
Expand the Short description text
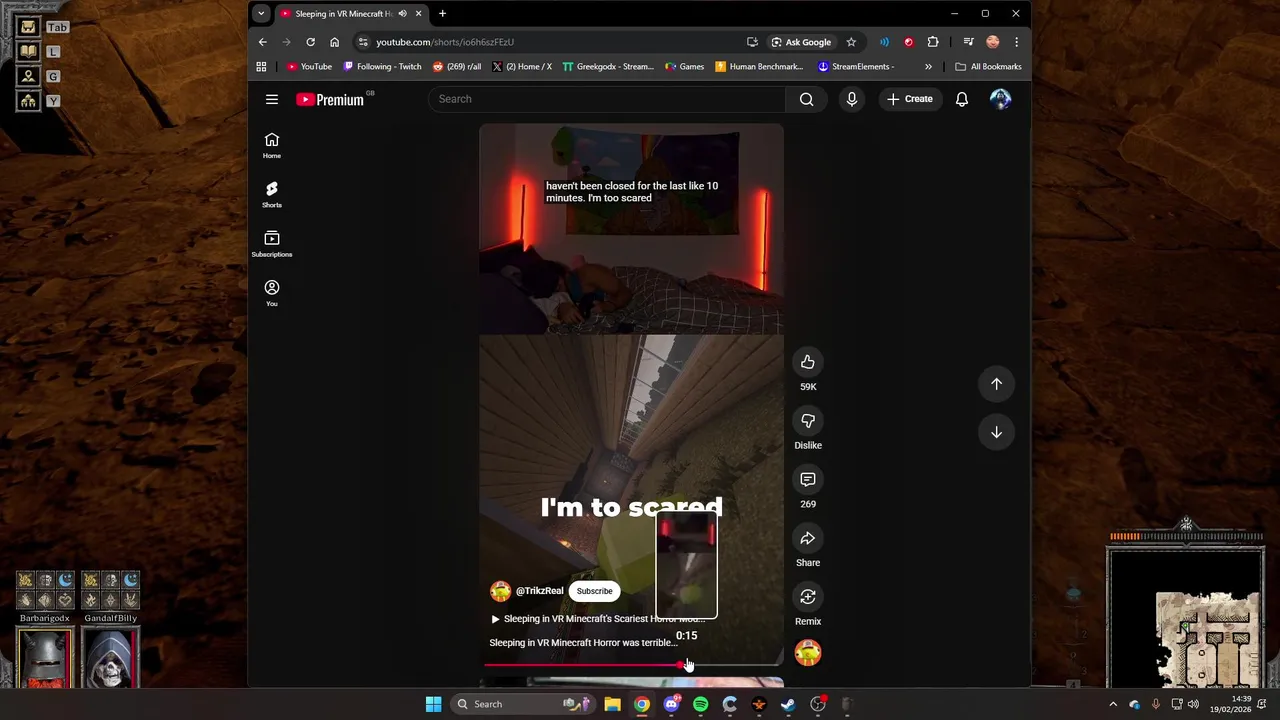pyautogui.click(x=583, y=643)
